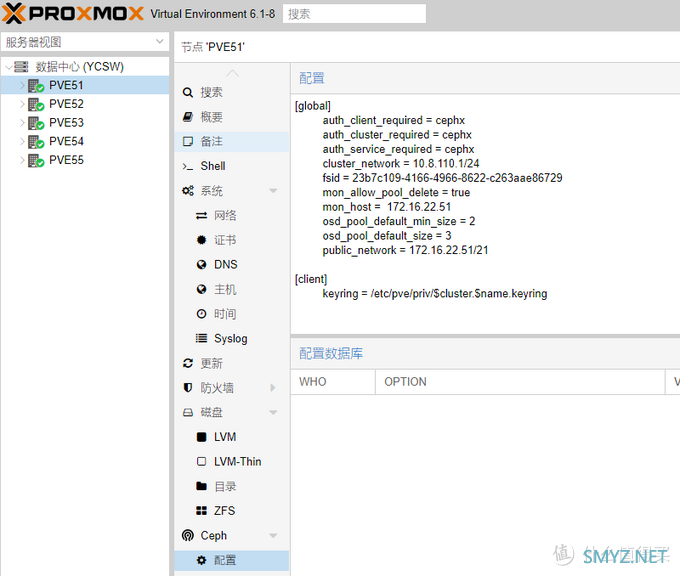680x576 pixels.
Task: Open the 备注 notes page
Action: click(x=232, y=141)
